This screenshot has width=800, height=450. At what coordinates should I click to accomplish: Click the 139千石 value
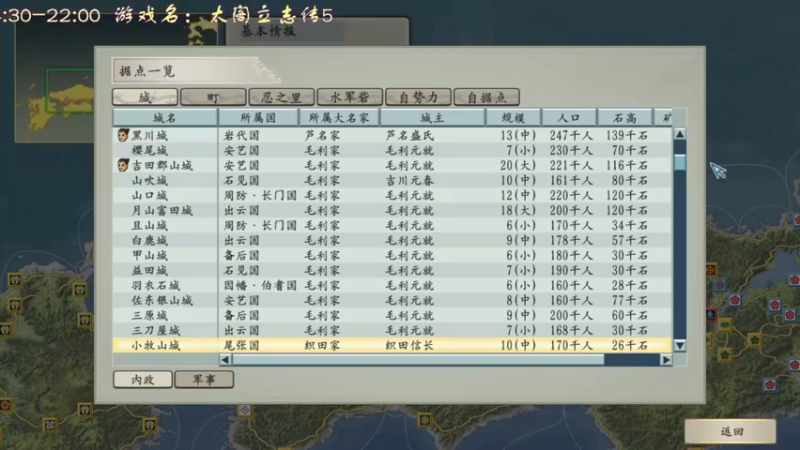point(627,135)
